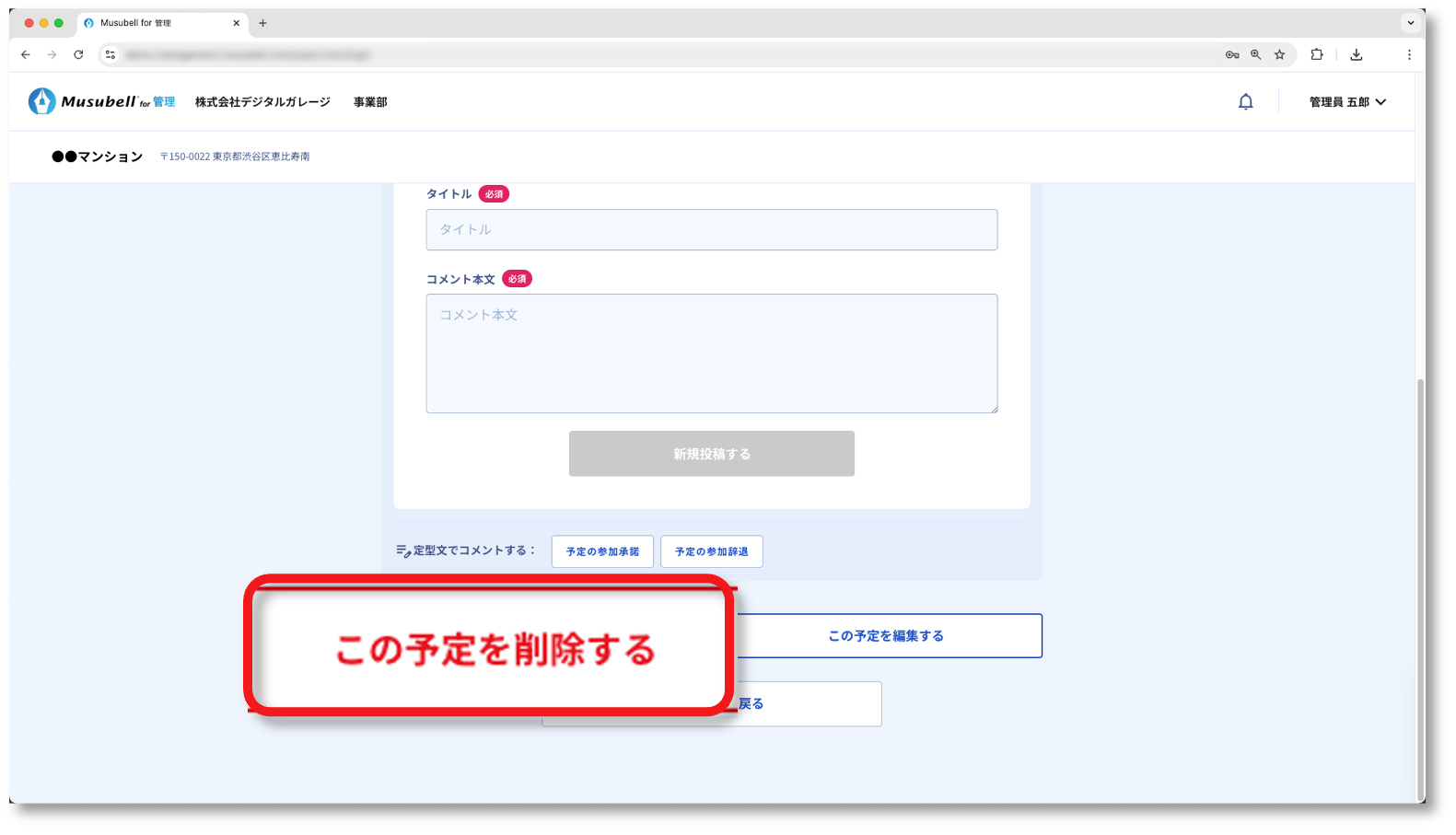
Task: Click the 予定の参加承諾 template button
Action: coord(602,551)
